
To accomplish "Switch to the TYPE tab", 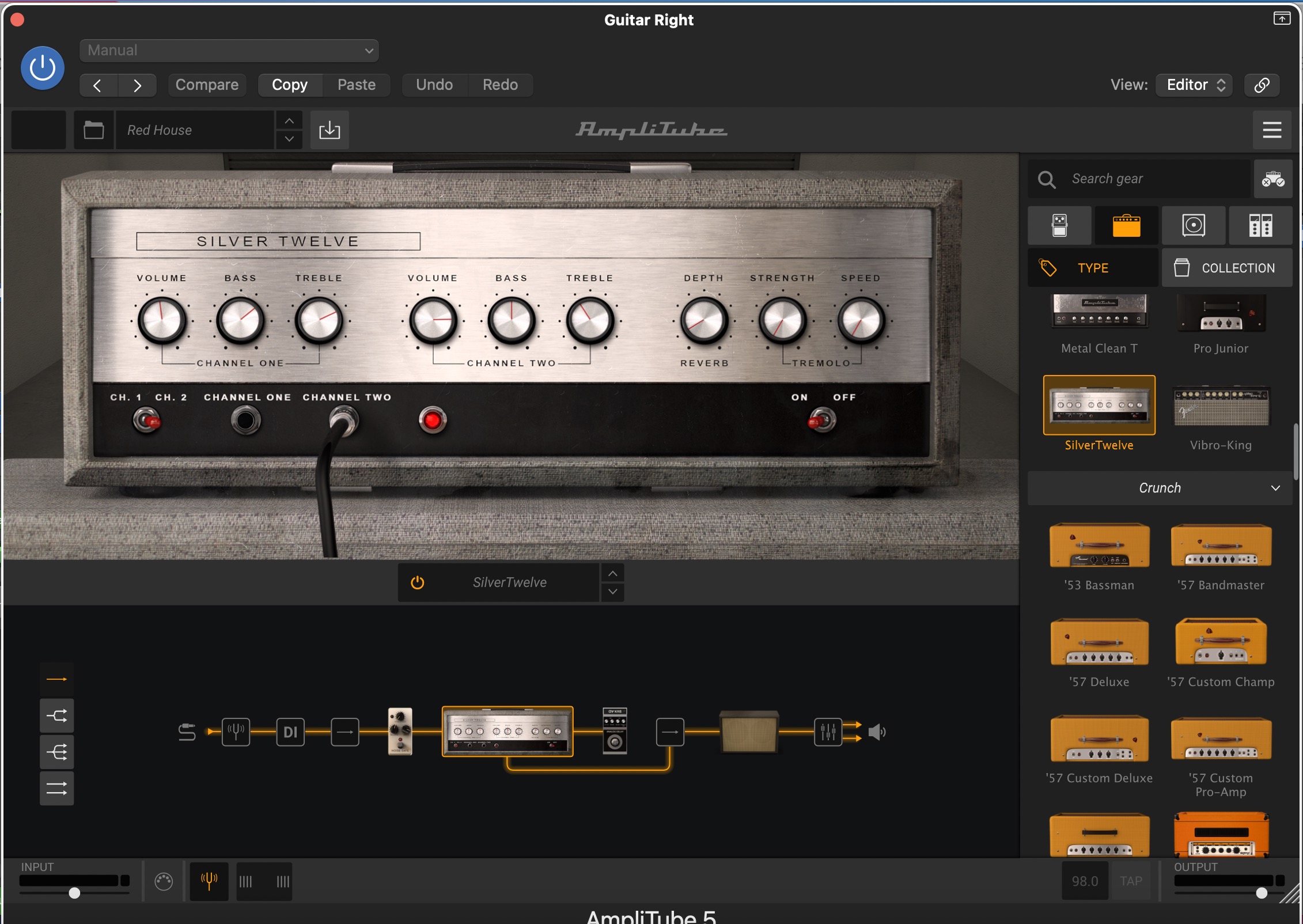I will 1093,268.
